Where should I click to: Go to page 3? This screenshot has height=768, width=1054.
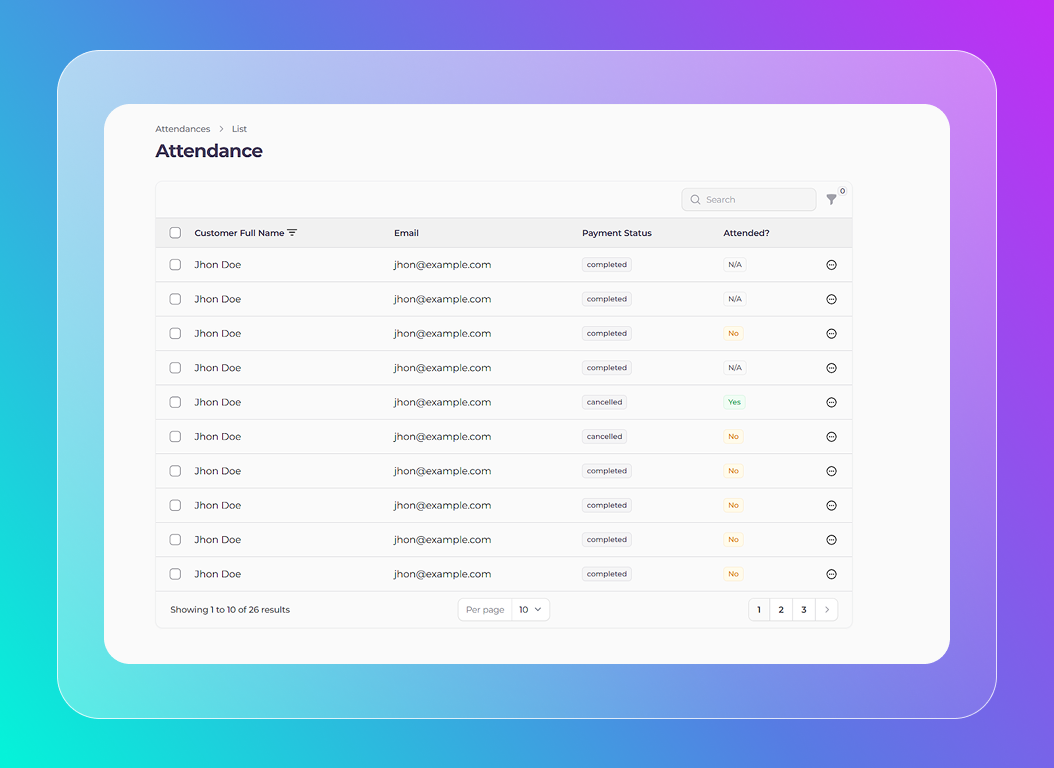(804, 610)
